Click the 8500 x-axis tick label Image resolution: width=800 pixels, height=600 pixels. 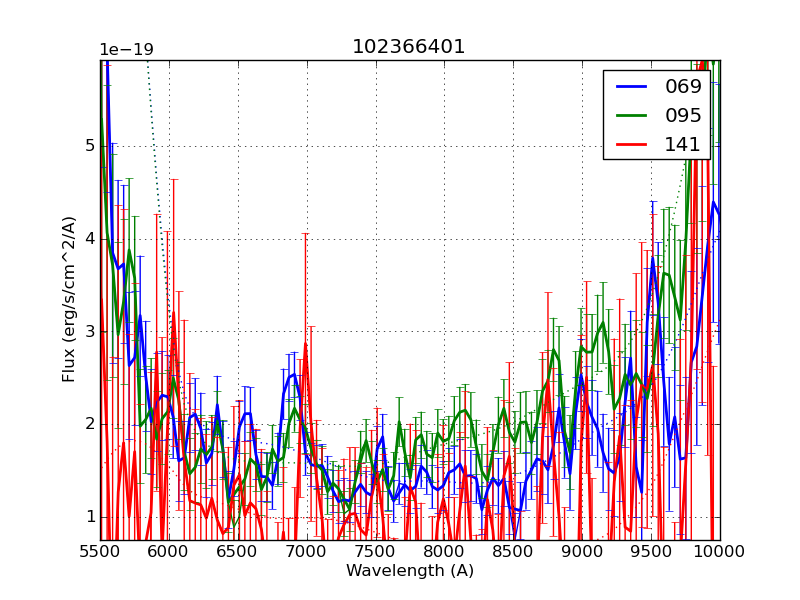[514, 552]
